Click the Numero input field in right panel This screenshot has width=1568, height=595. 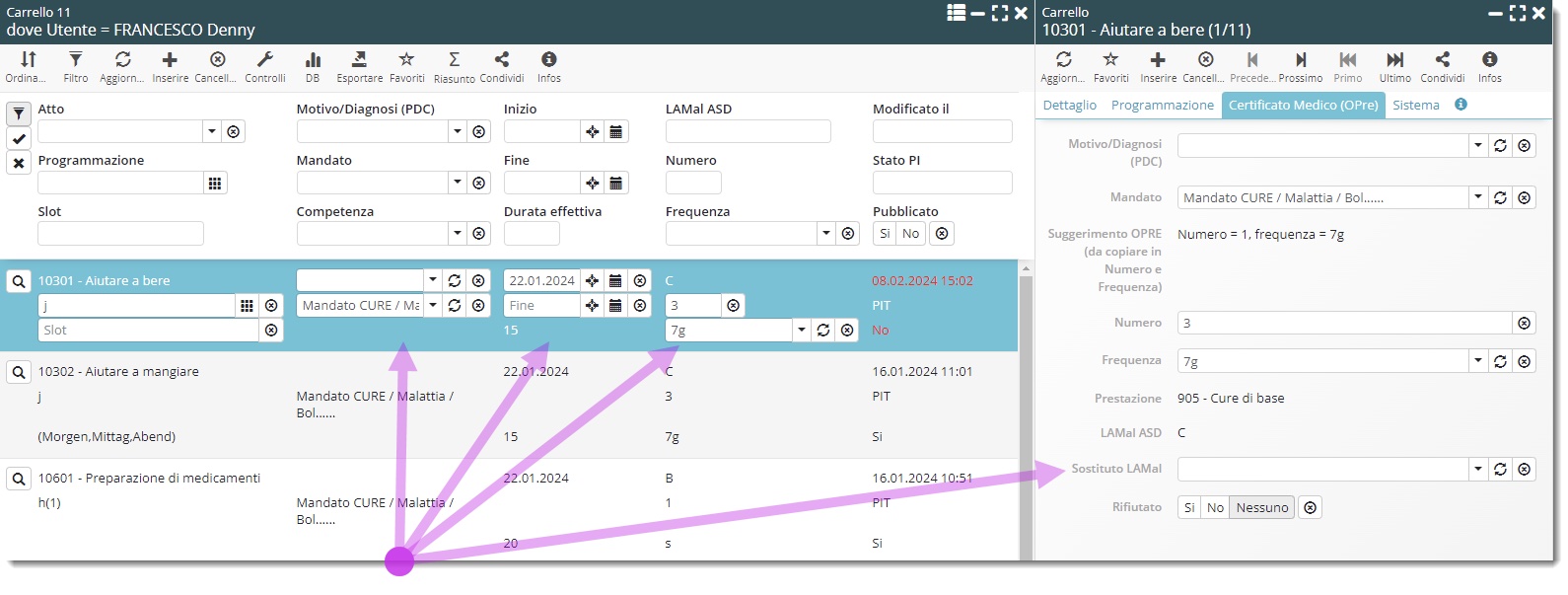click(1344, 324)
